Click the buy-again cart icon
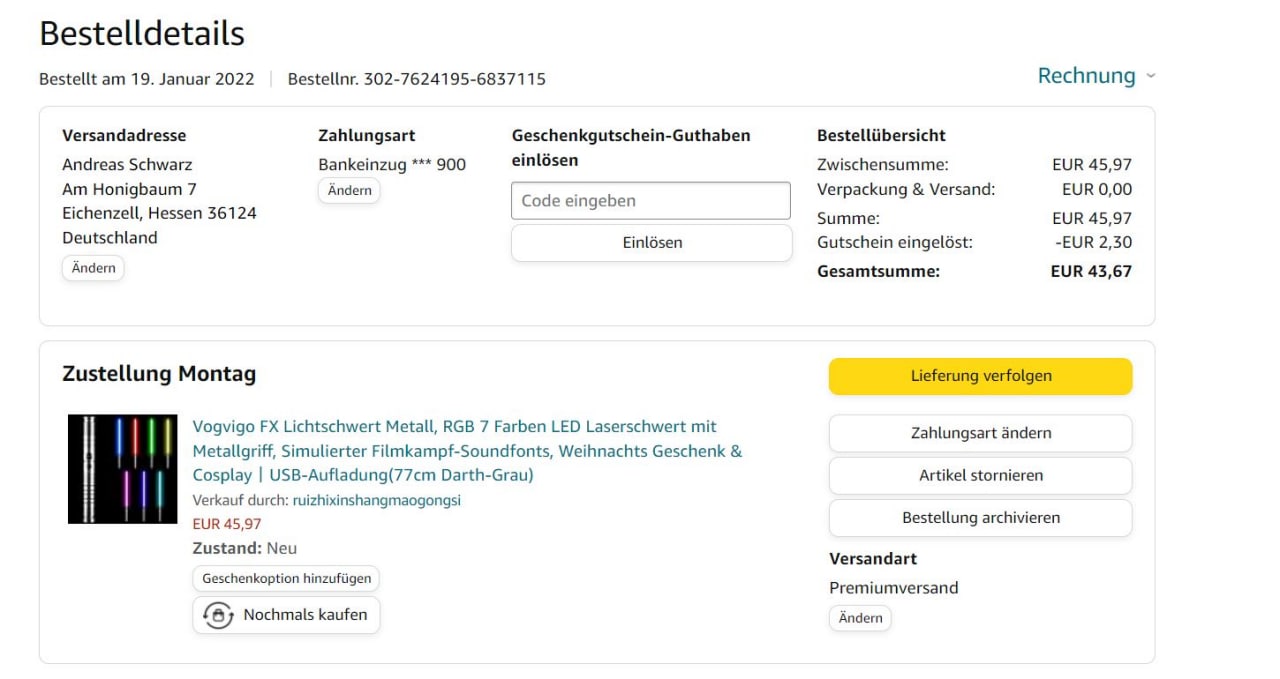The height and width of the screenshot is (679, 1280). tap(217, 615)
